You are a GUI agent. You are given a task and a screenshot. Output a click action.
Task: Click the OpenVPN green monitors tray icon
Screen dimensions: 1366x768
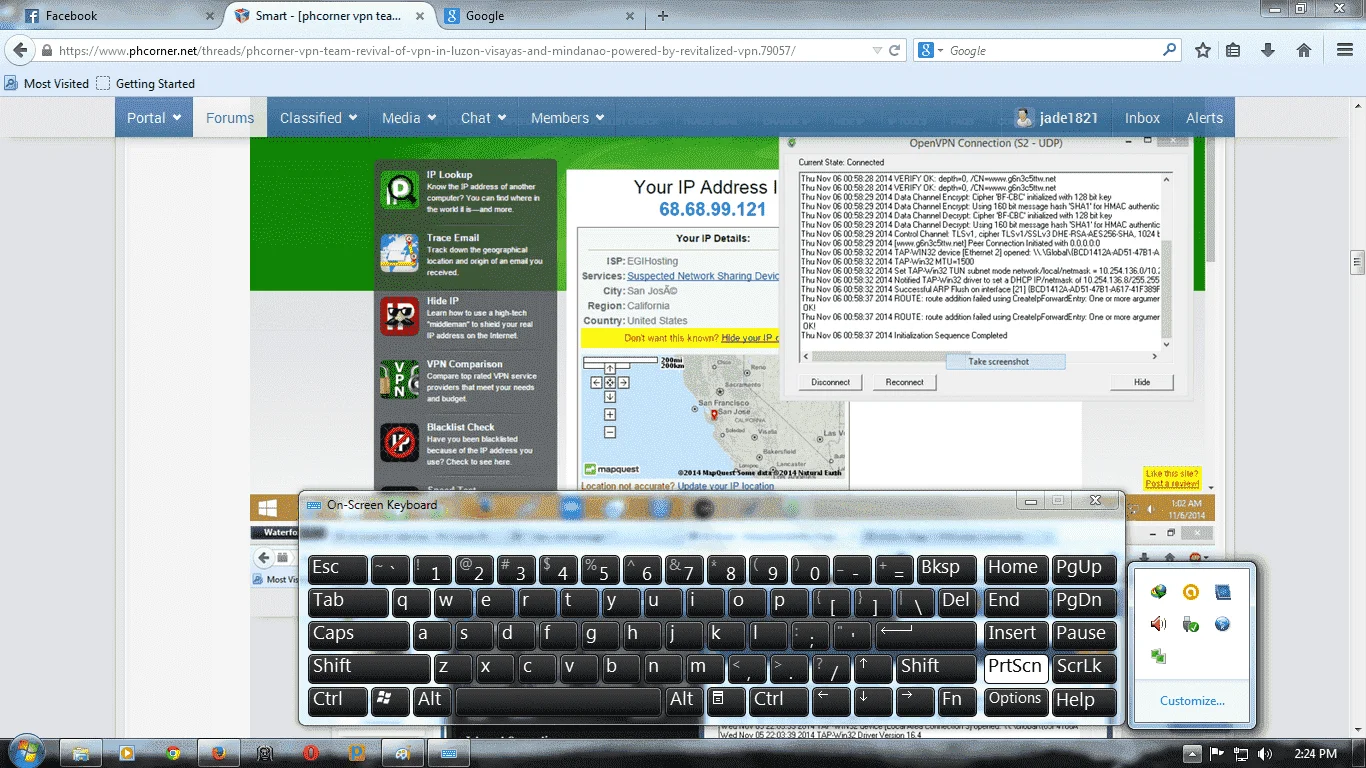(x=1158, y=657)
